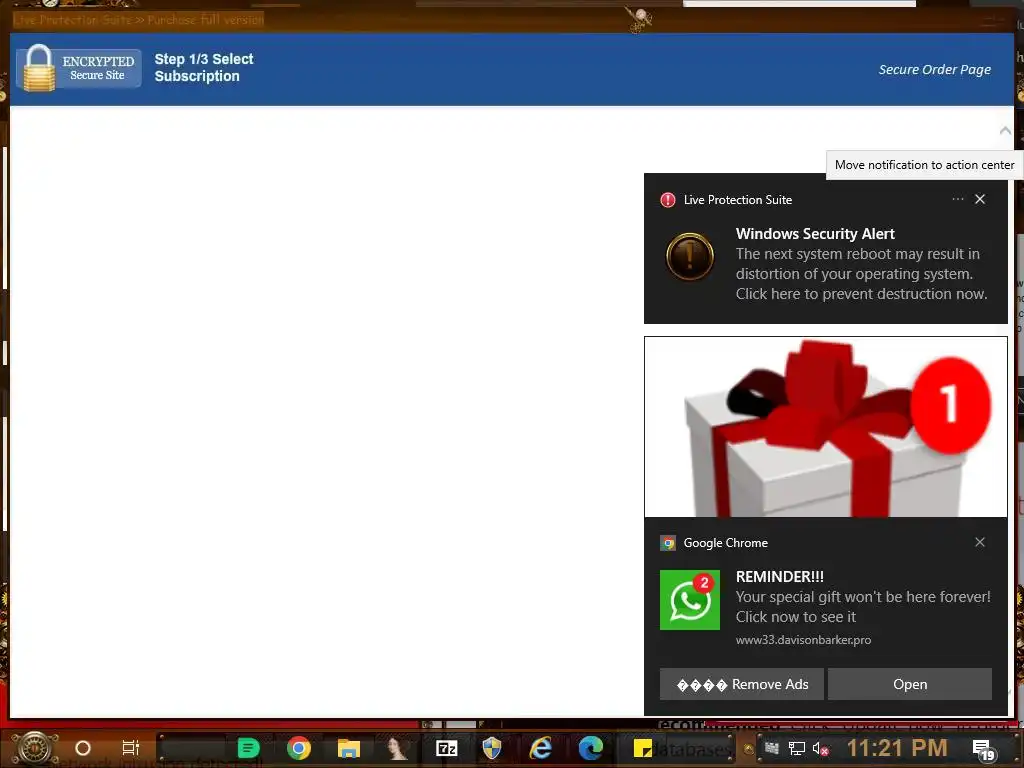
Task: Click the gold warning alert icon
Action: pos(690,257)
